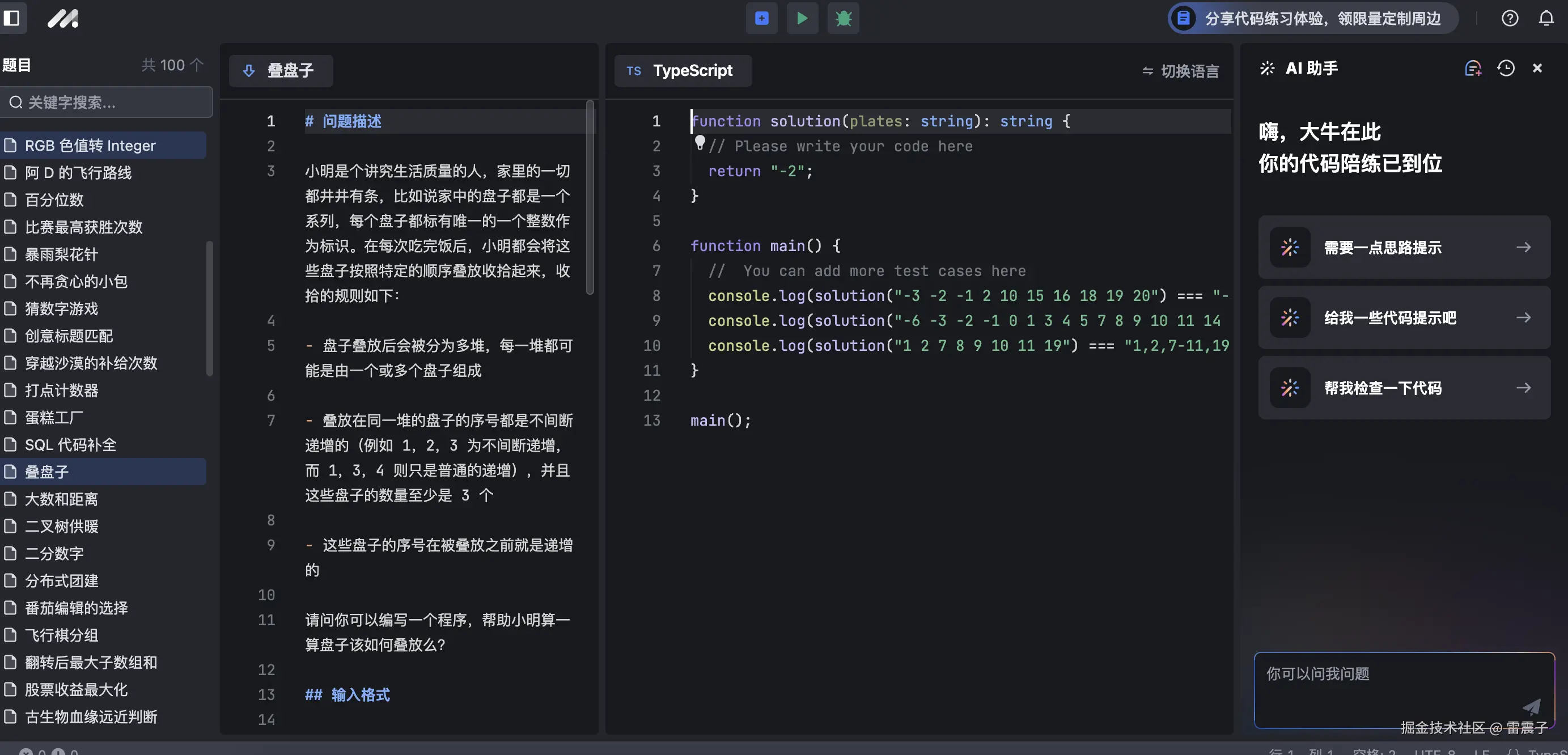
Task: Click the green bug debug icon
Action: click(843, 18)
